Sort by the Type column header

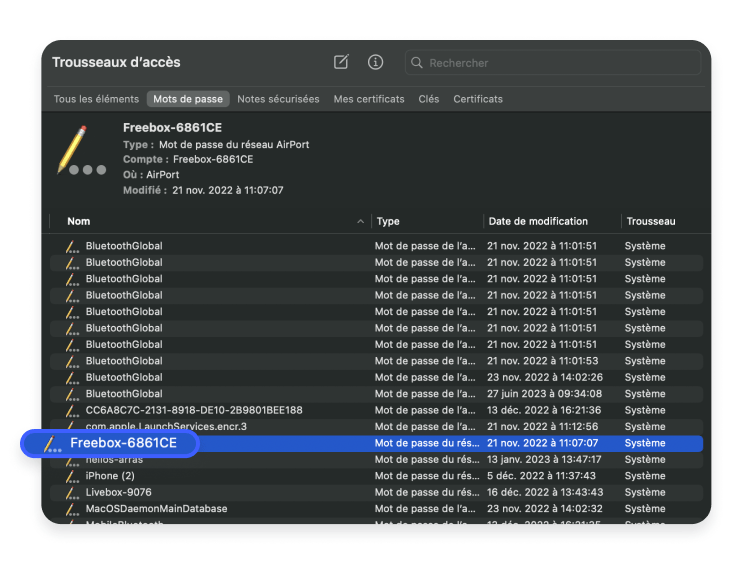[x=388, y=221]
